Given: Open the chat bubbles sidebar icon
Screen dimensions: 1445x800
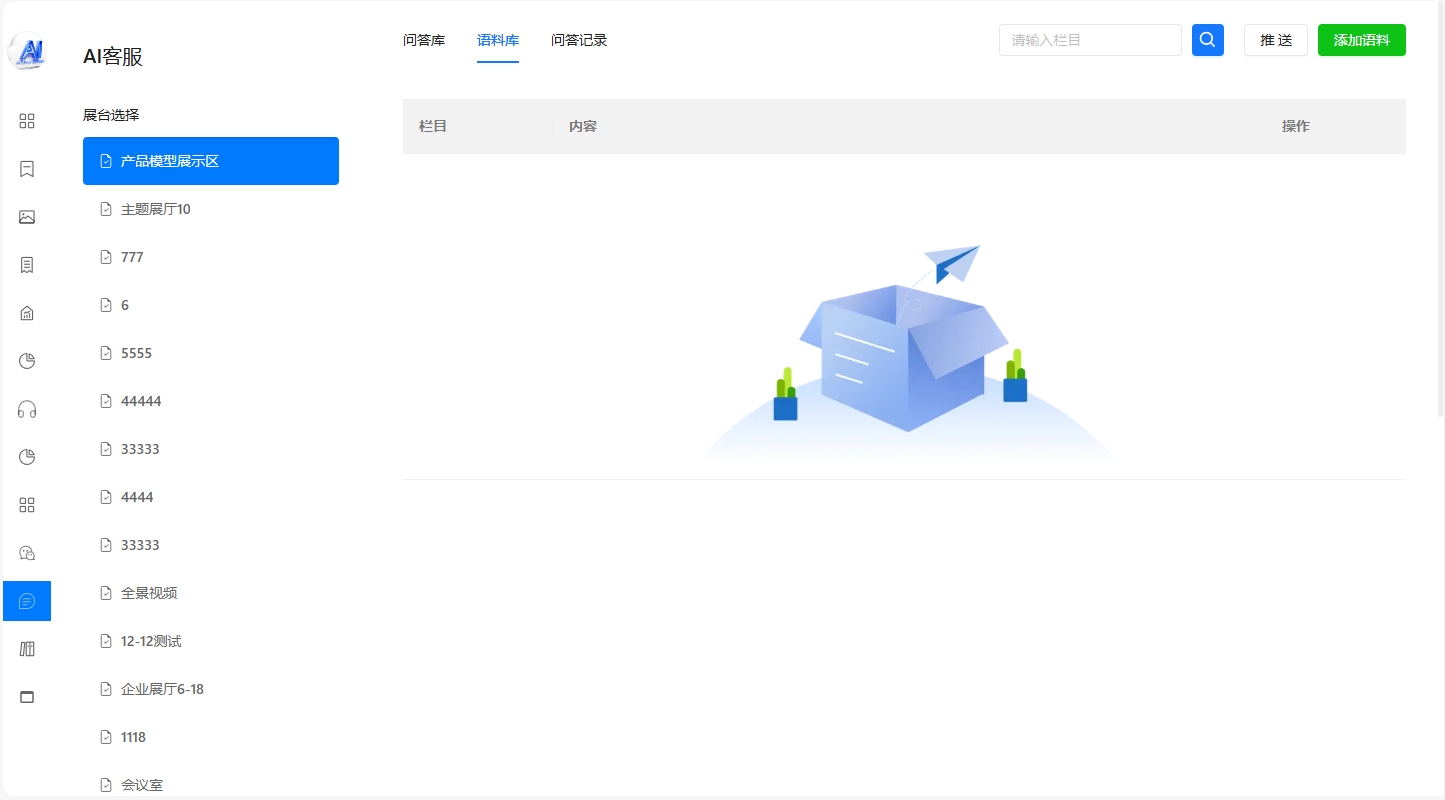Looking at the screenshot, I should [27, 553].
